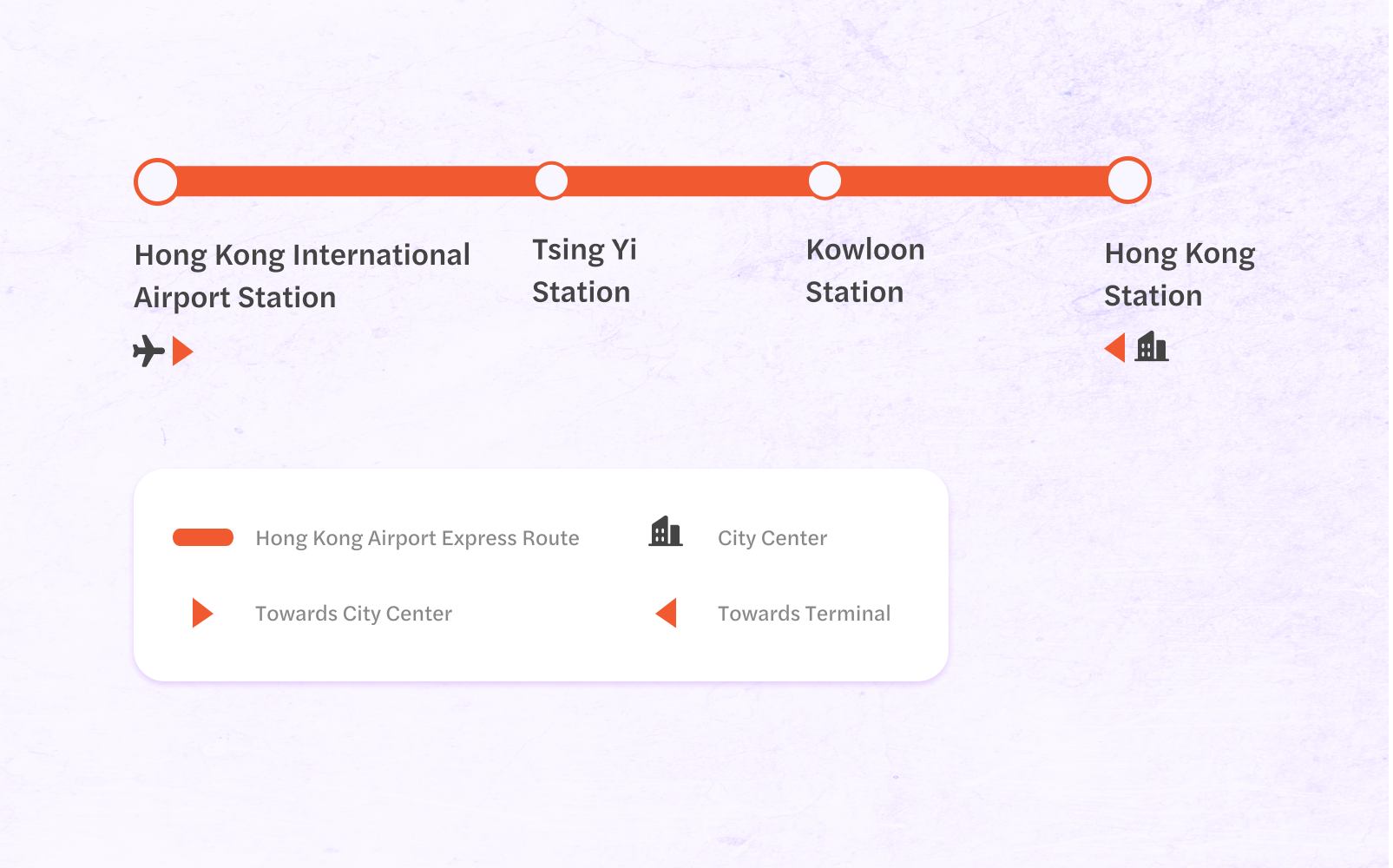Click the Hong Kong Station label
This screenshot has height=868, width=1393.
tap(1179, 274)
